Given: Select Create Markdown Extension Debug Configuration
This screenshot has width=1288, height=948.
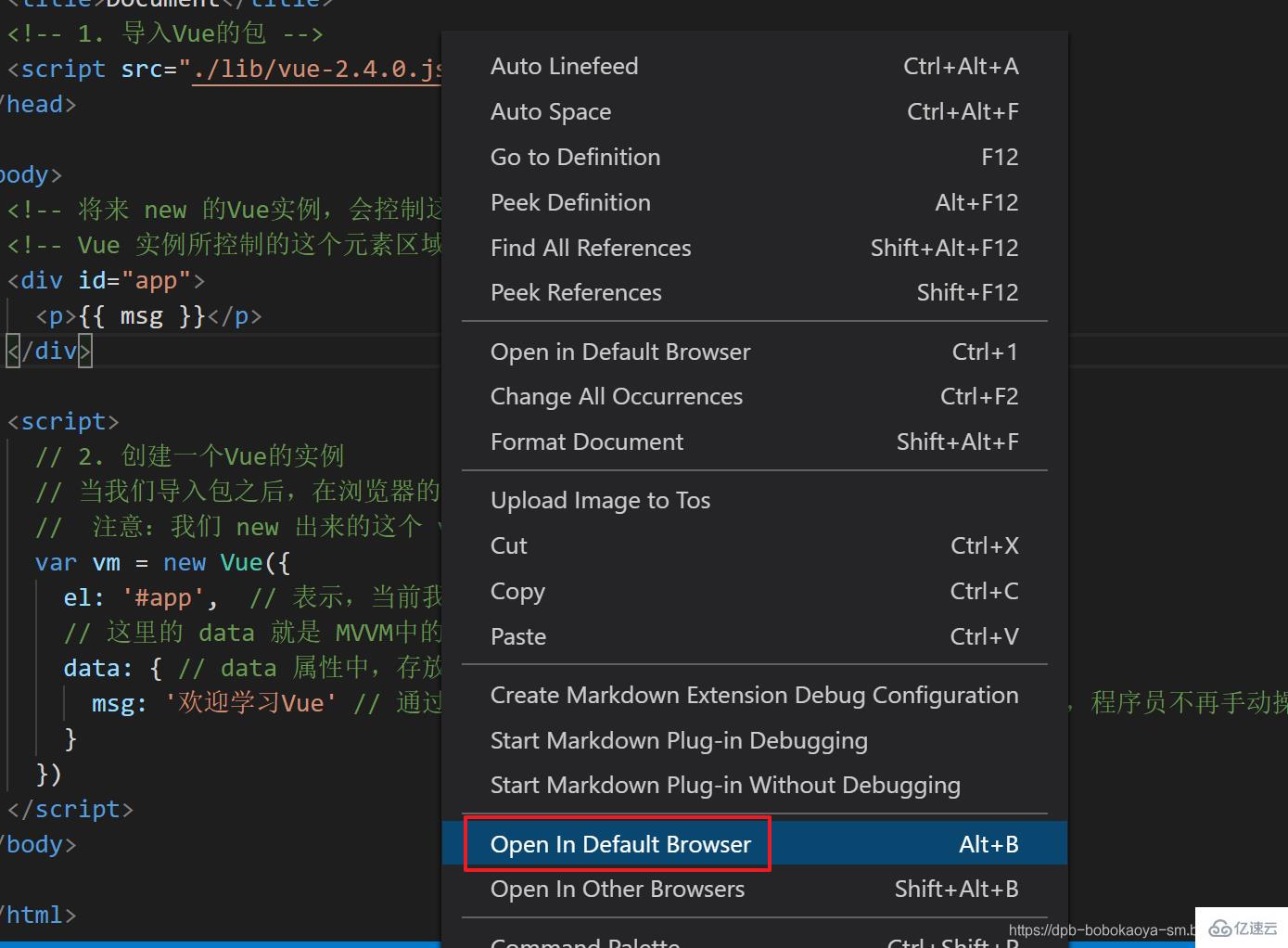Looking at the screenshot, I should pos(755,695).
